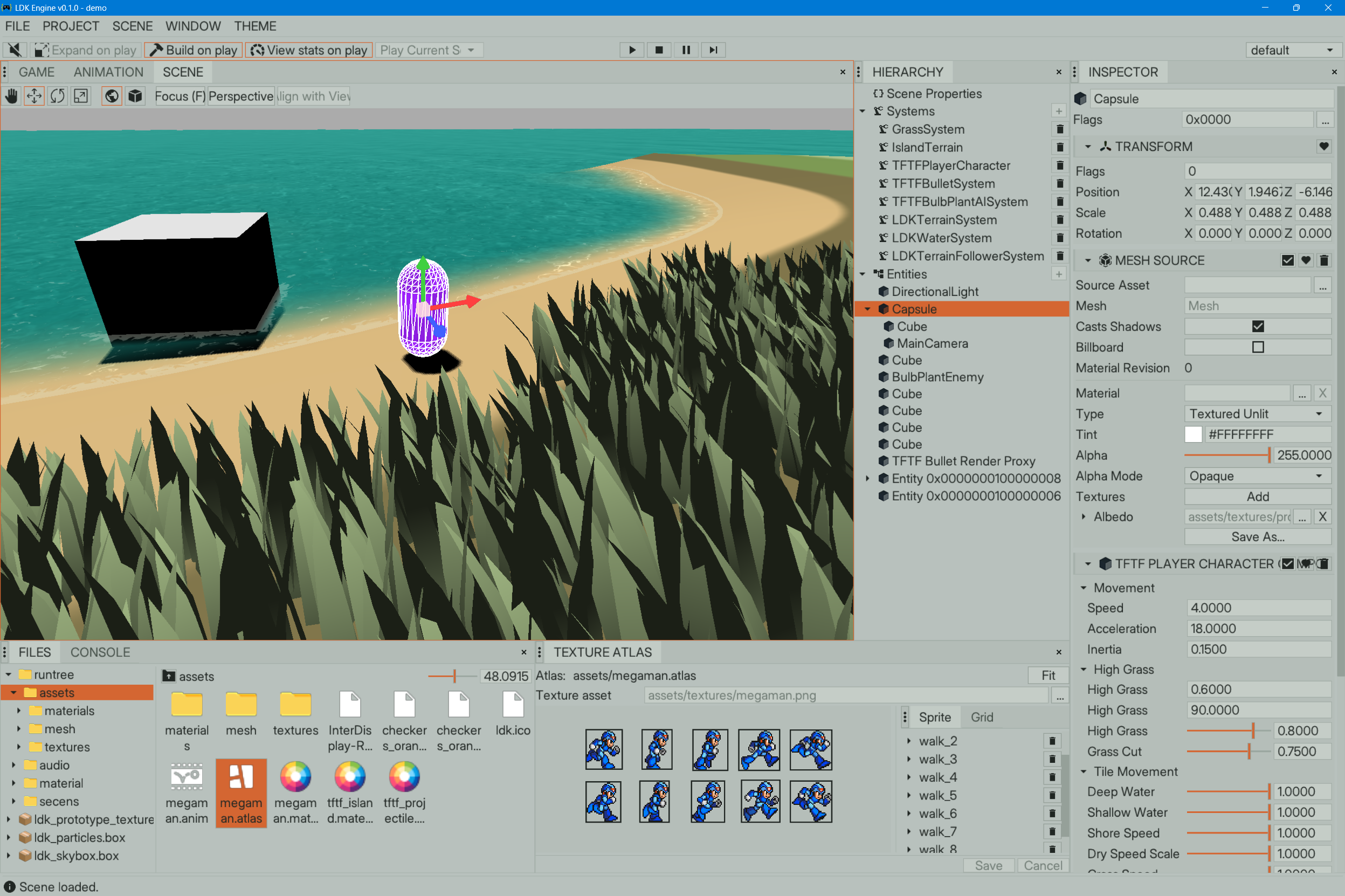Switch to the ANIMATION tab
The width and height of the screenshot is (1345, 896).
point(108,72)
